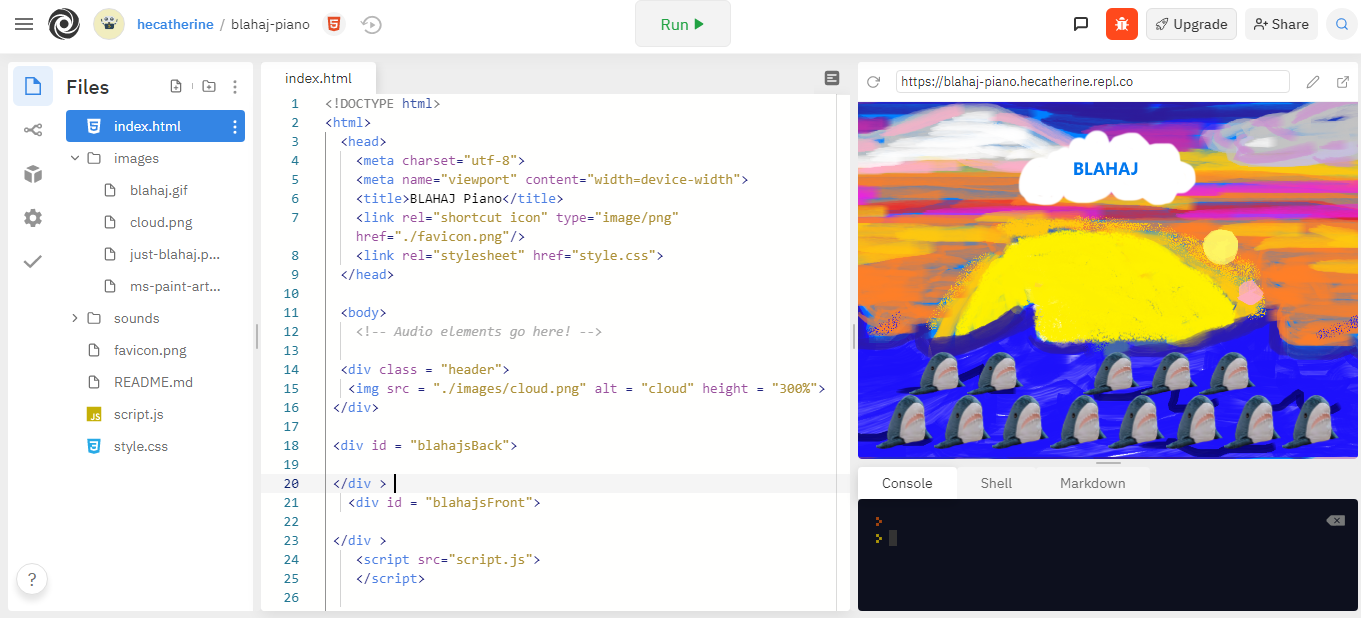Open the hecatherine user avatar
This screenshot has width=1361, height=618.
[x=109, y=24]
